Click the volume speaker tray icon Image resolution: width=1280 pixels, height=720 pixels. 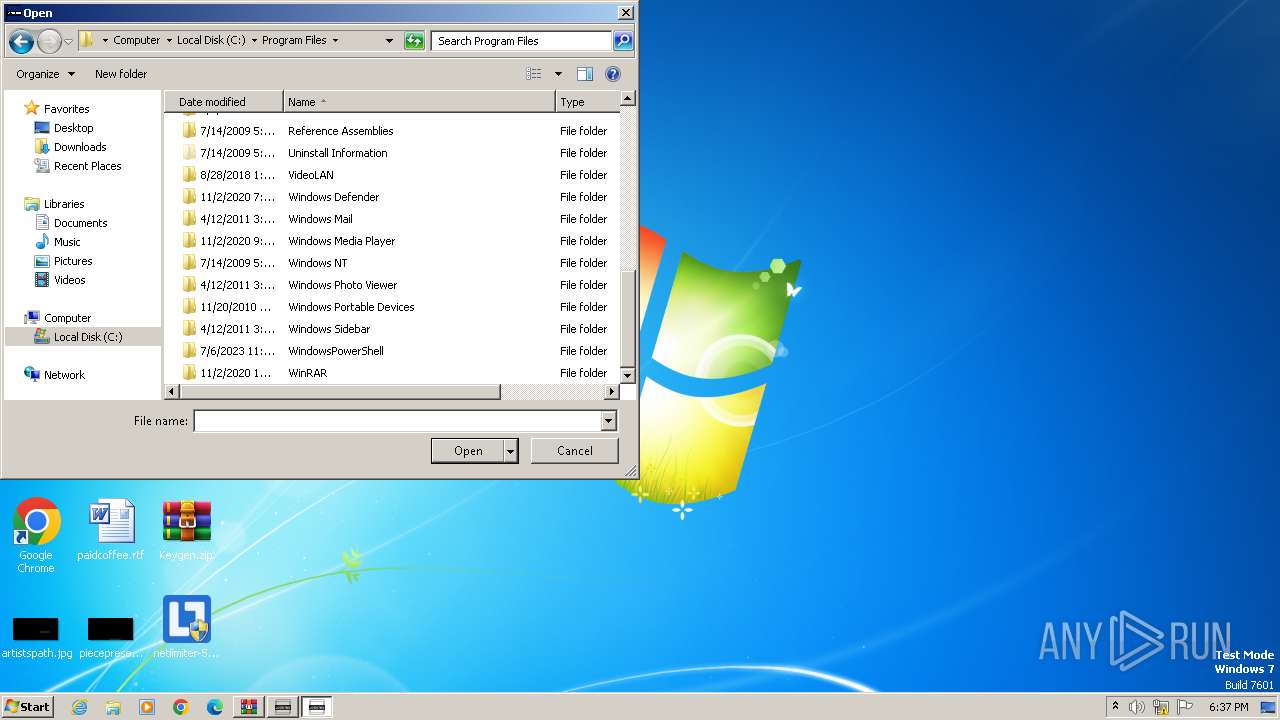[x=1137, y=707]
